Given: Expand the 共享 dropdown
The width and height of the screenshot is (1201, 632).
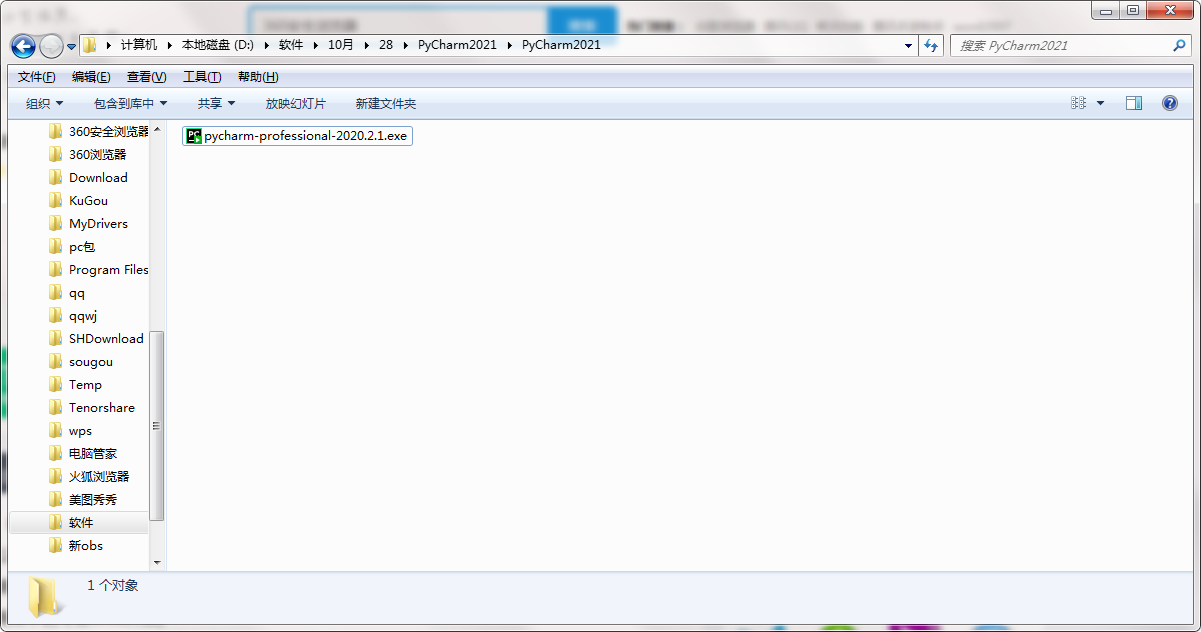Looking at the screenshot, I should 216,103.
